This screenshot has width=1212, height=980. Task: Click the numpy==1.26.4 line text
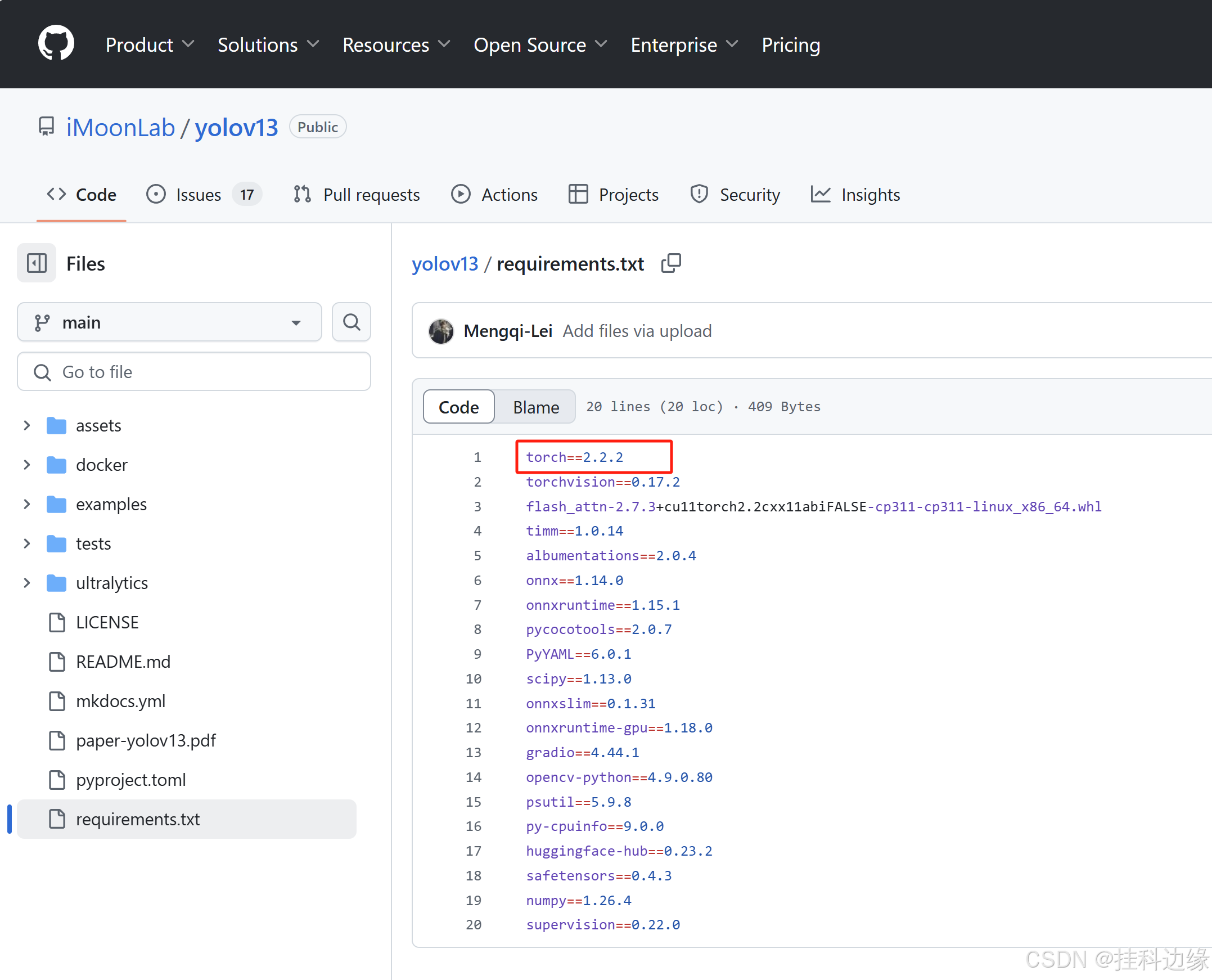(578, 901)
